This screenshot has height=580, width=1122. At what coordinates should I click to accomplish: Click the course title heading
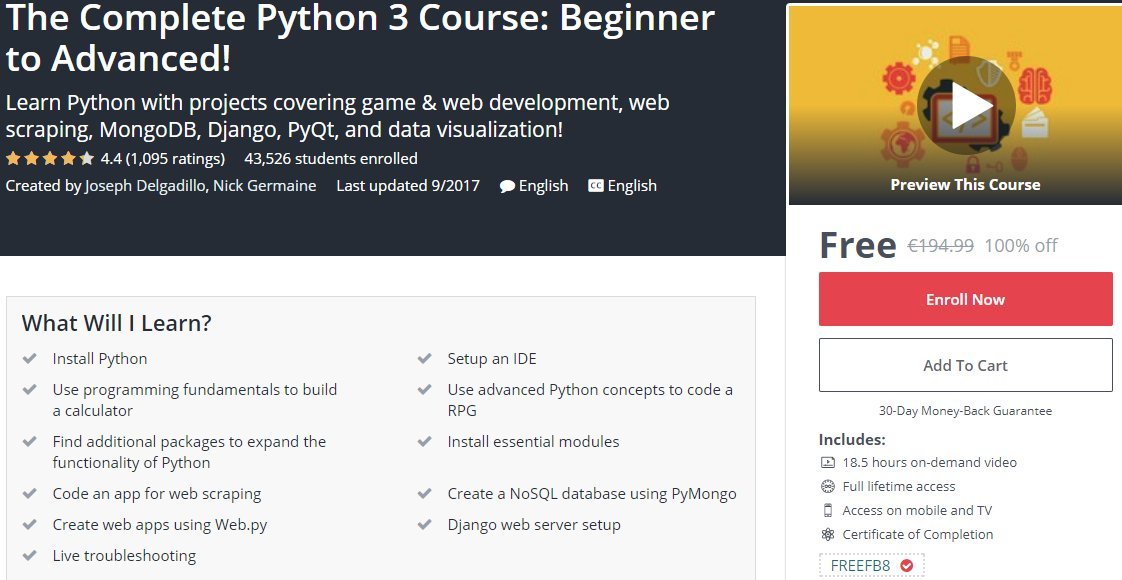[360, 37]
